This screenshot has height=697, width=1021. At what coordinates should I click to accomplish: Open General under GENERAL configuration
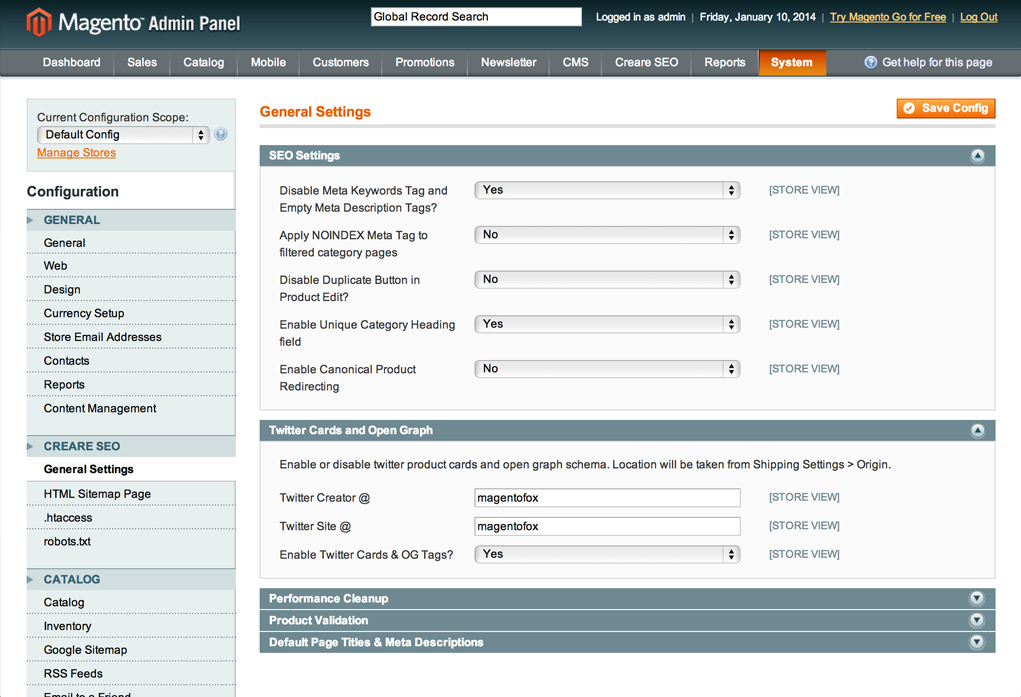pos(64,243)
